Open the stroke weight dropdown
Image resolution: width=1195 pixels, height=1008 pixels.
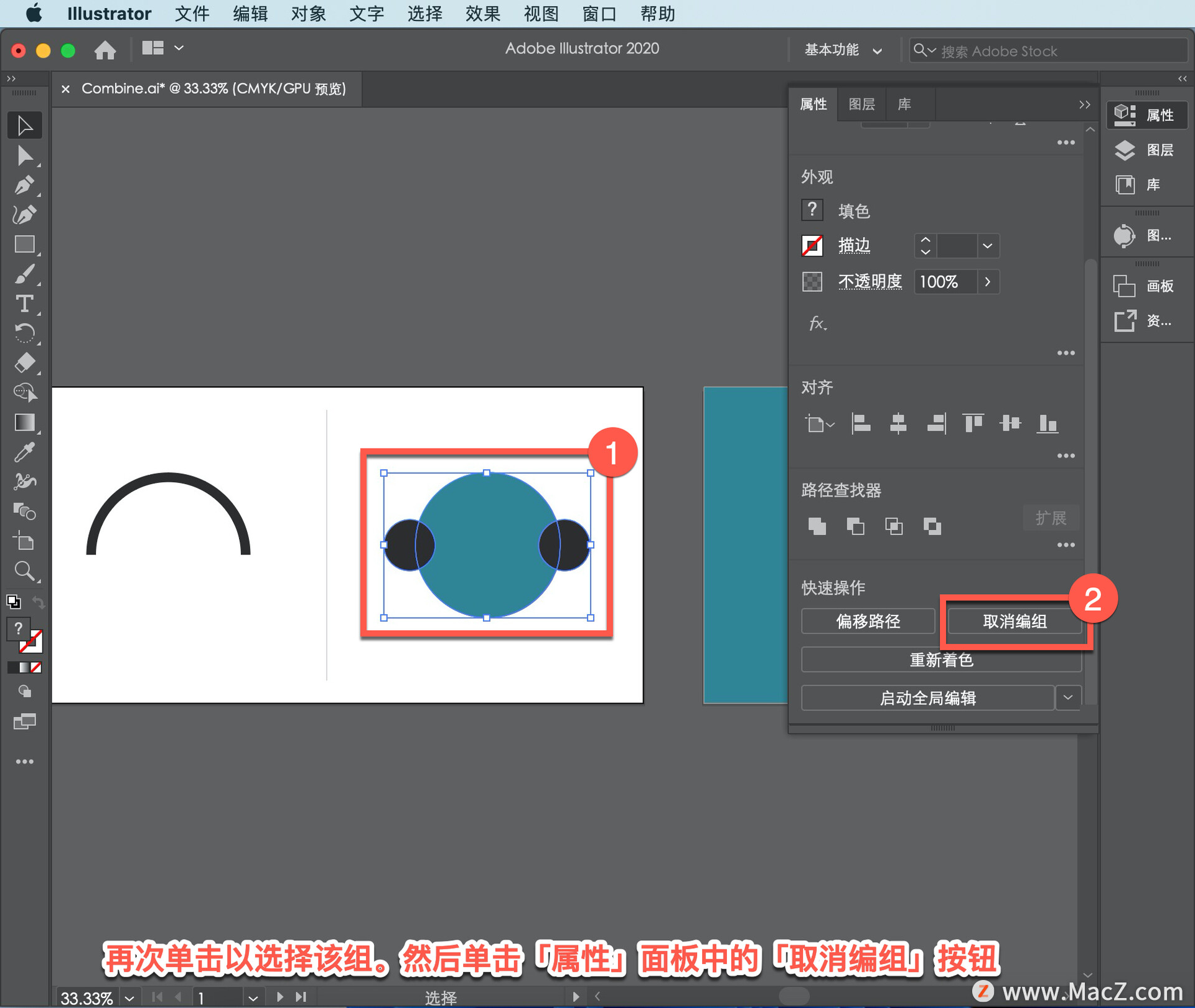click(x=987, y=246)
